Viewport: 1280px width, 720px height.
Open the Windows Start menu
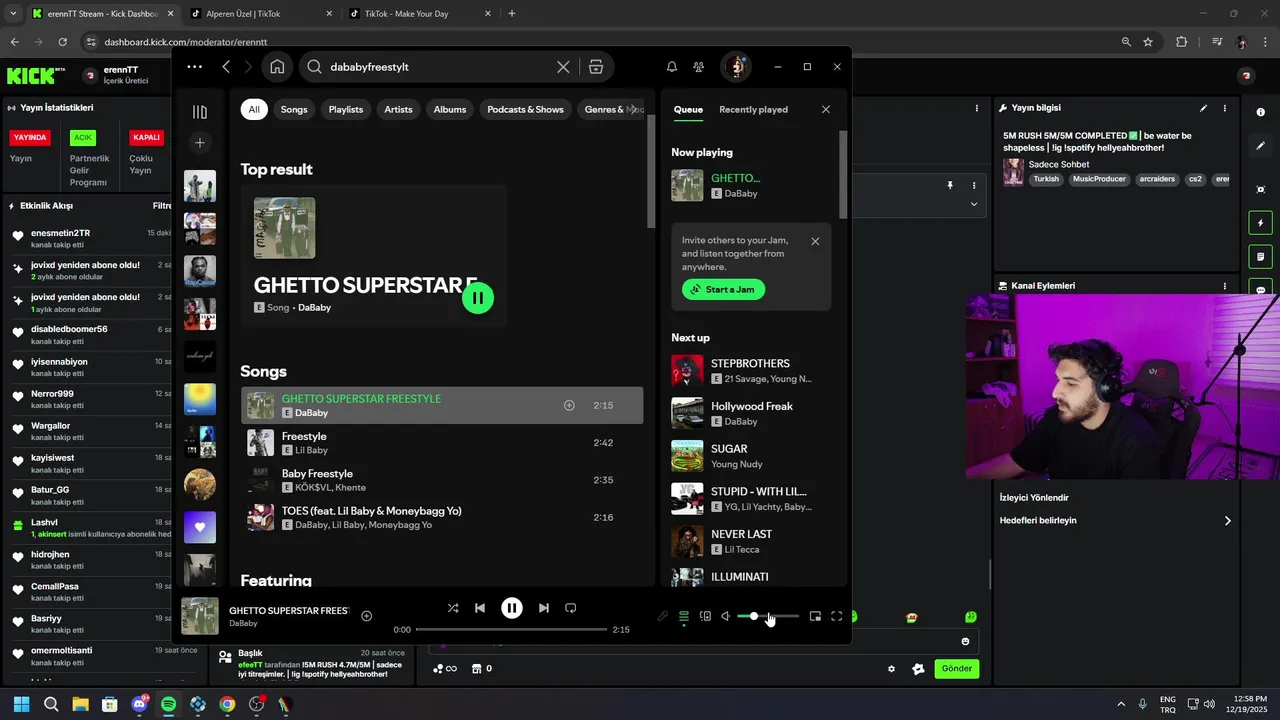click(21, 704)
